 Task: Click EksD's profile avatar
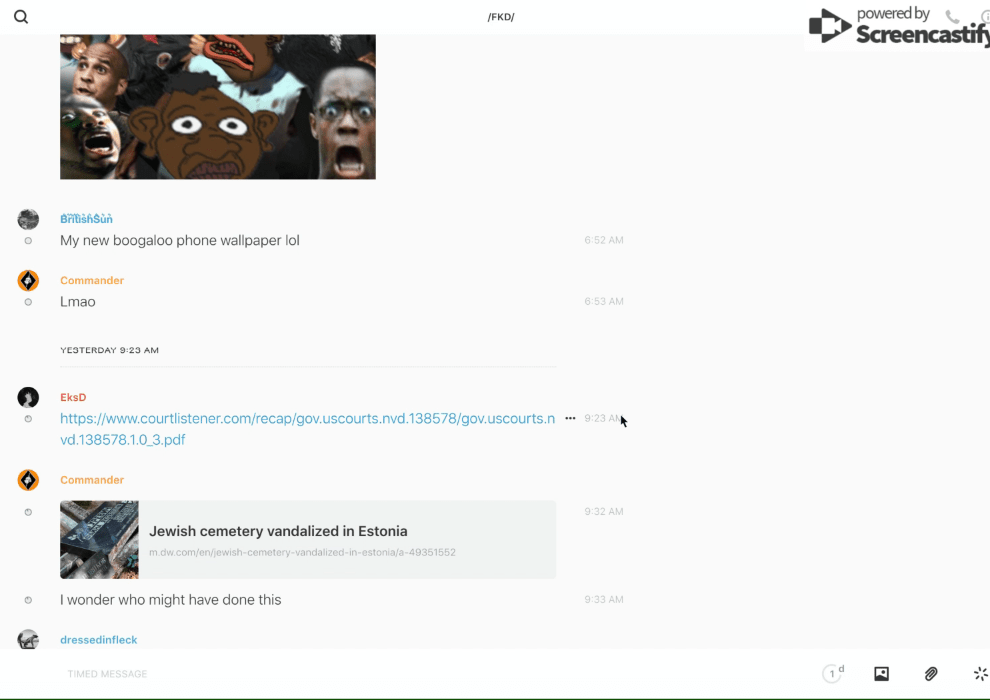point(28,397)
